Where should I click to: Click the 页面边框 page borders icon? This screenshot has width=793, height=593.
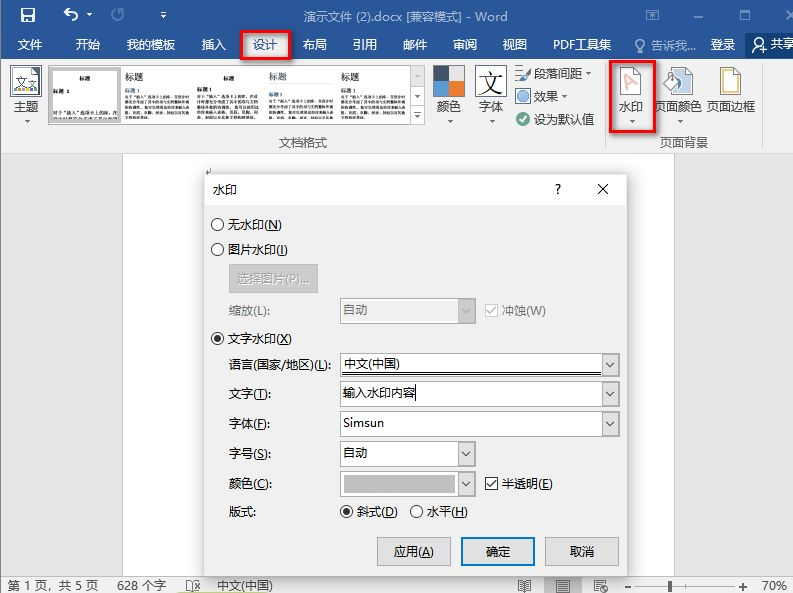tap(730, 91)
